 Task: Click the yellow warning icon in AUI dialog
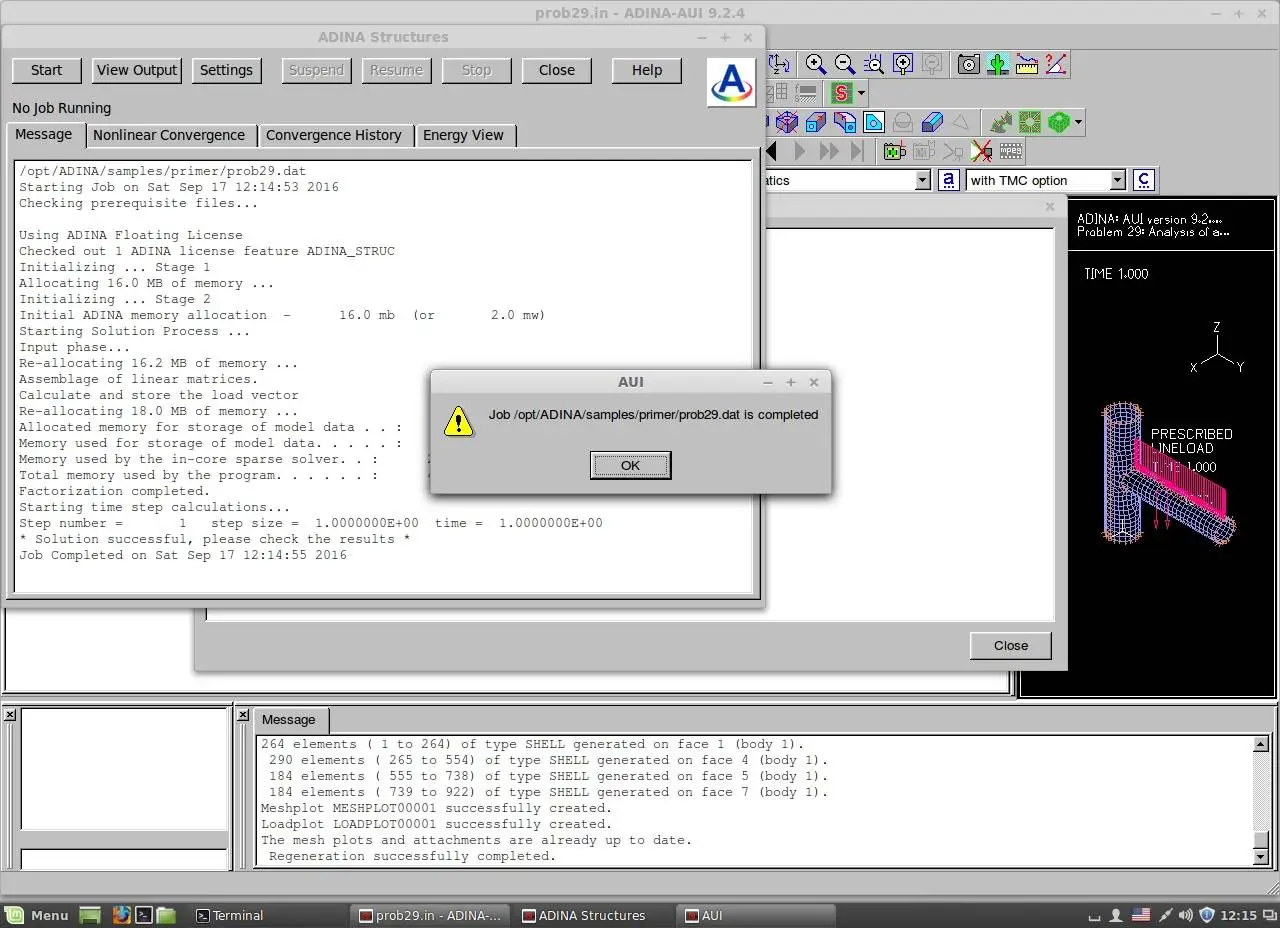(x=458, y=421)
